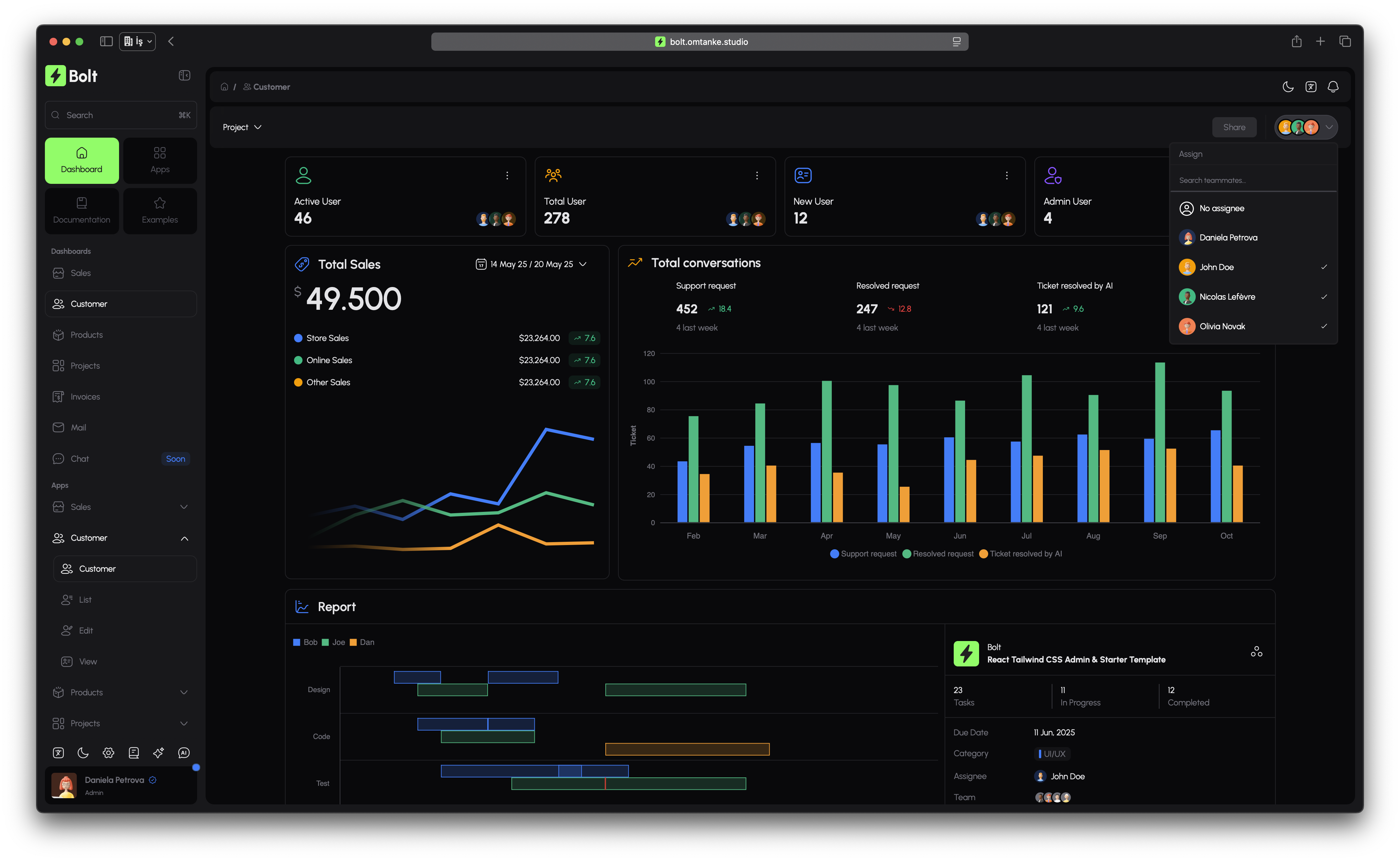Toggle dark mode with the moon icon

click(x=1288, y=87)
